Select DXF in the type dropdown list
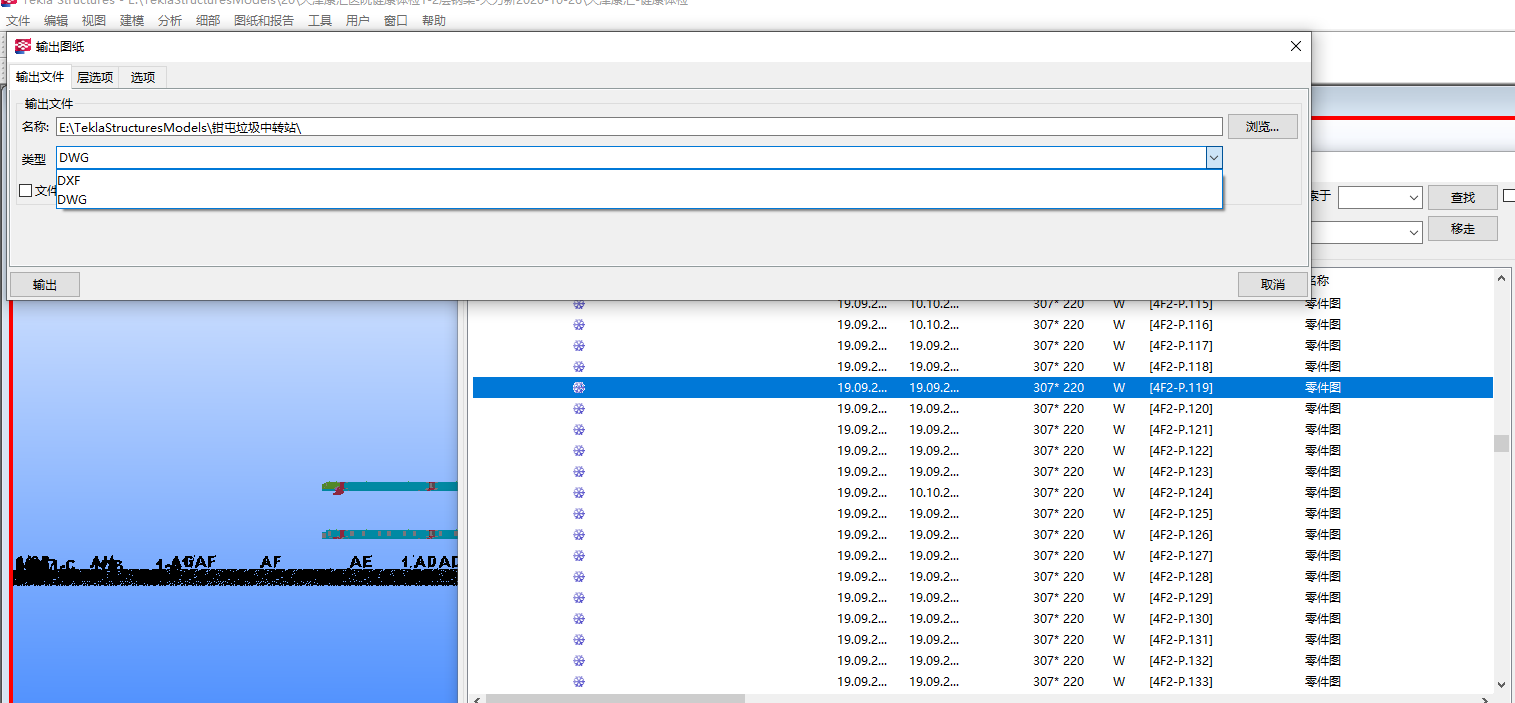The height and width of the screenshot is (703, 1515). [x=639, y=180]
